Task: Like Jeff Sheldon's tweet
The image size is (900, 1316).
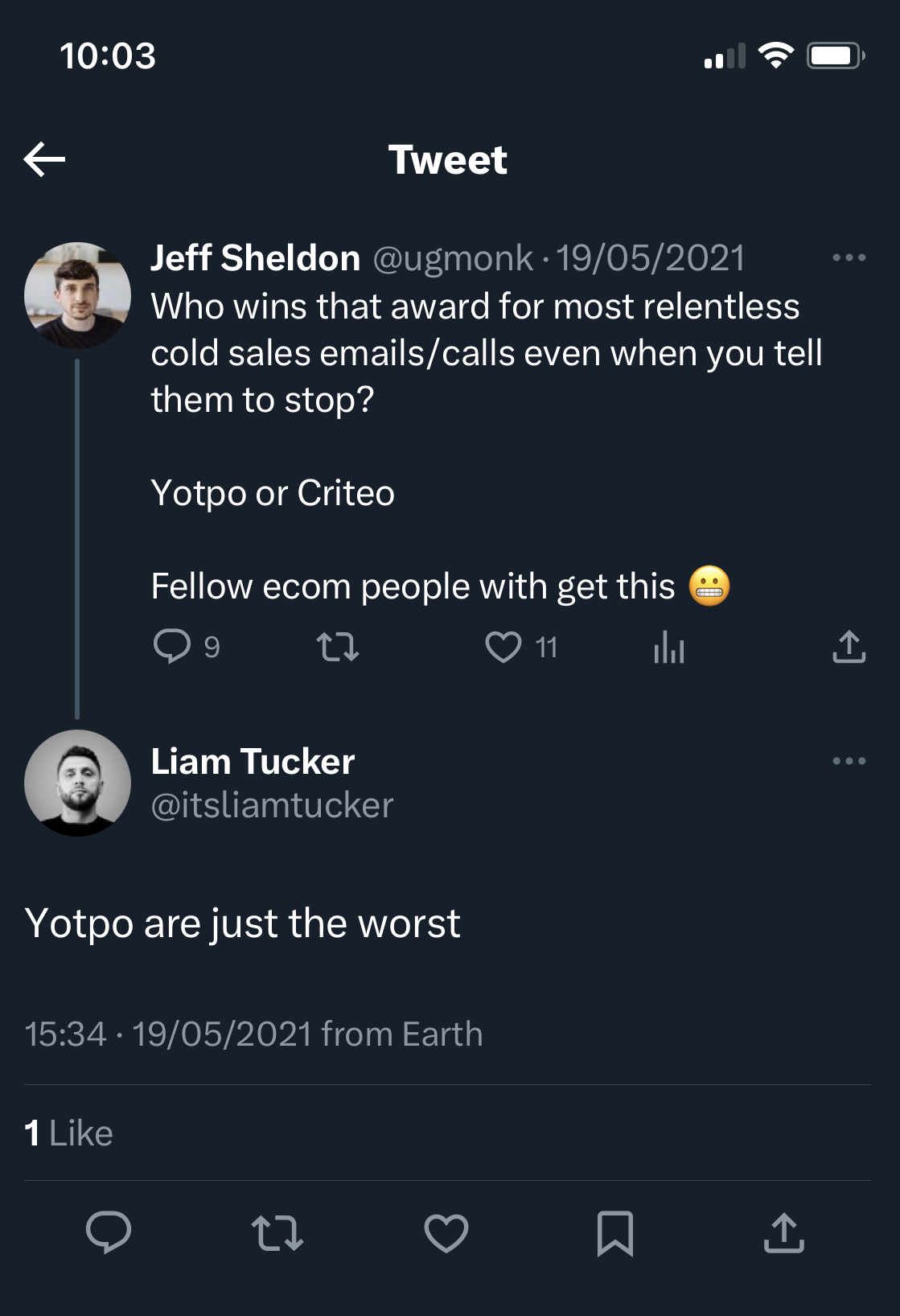Action: point(504,647)
